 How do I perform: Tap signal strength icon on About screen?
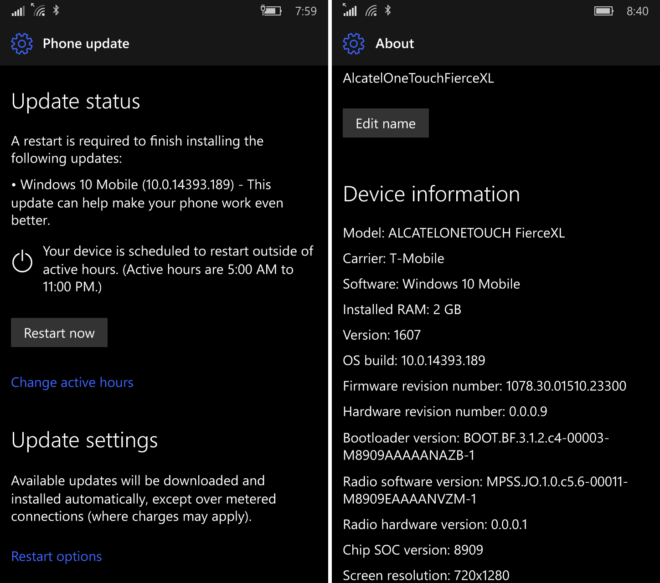point(349,10)
